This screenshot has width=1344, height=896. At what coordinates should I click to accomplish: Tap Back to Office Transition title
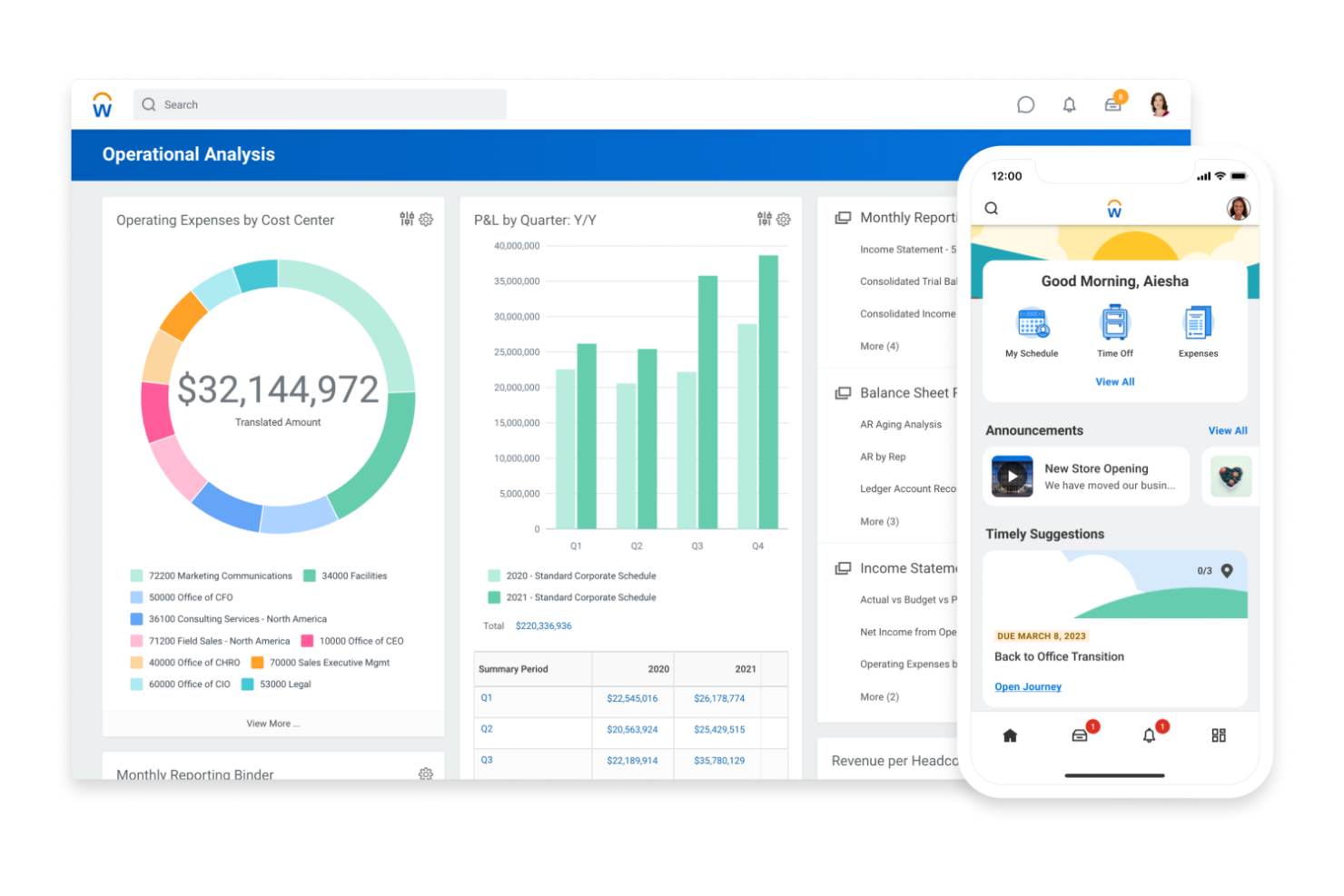point(1059,656)
